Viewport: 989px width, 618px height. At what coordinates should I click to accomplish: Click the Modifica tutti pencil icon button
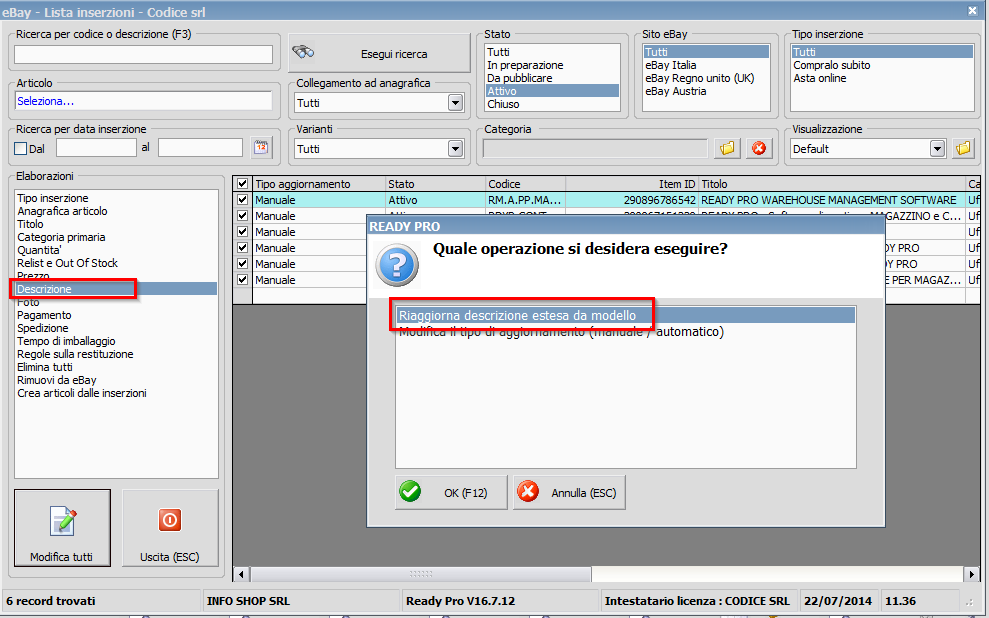coord(62,528)
